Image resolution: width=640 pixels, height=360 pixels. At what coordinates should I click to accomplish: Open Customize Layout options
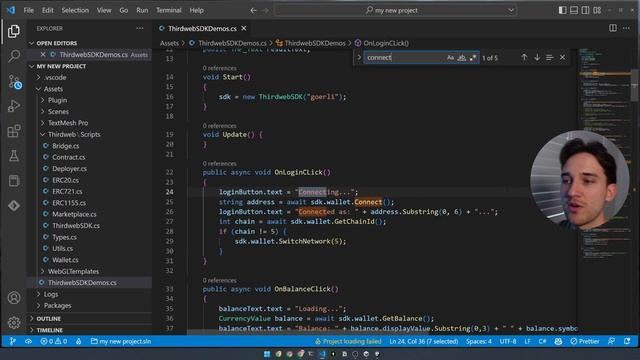point(597,10)
